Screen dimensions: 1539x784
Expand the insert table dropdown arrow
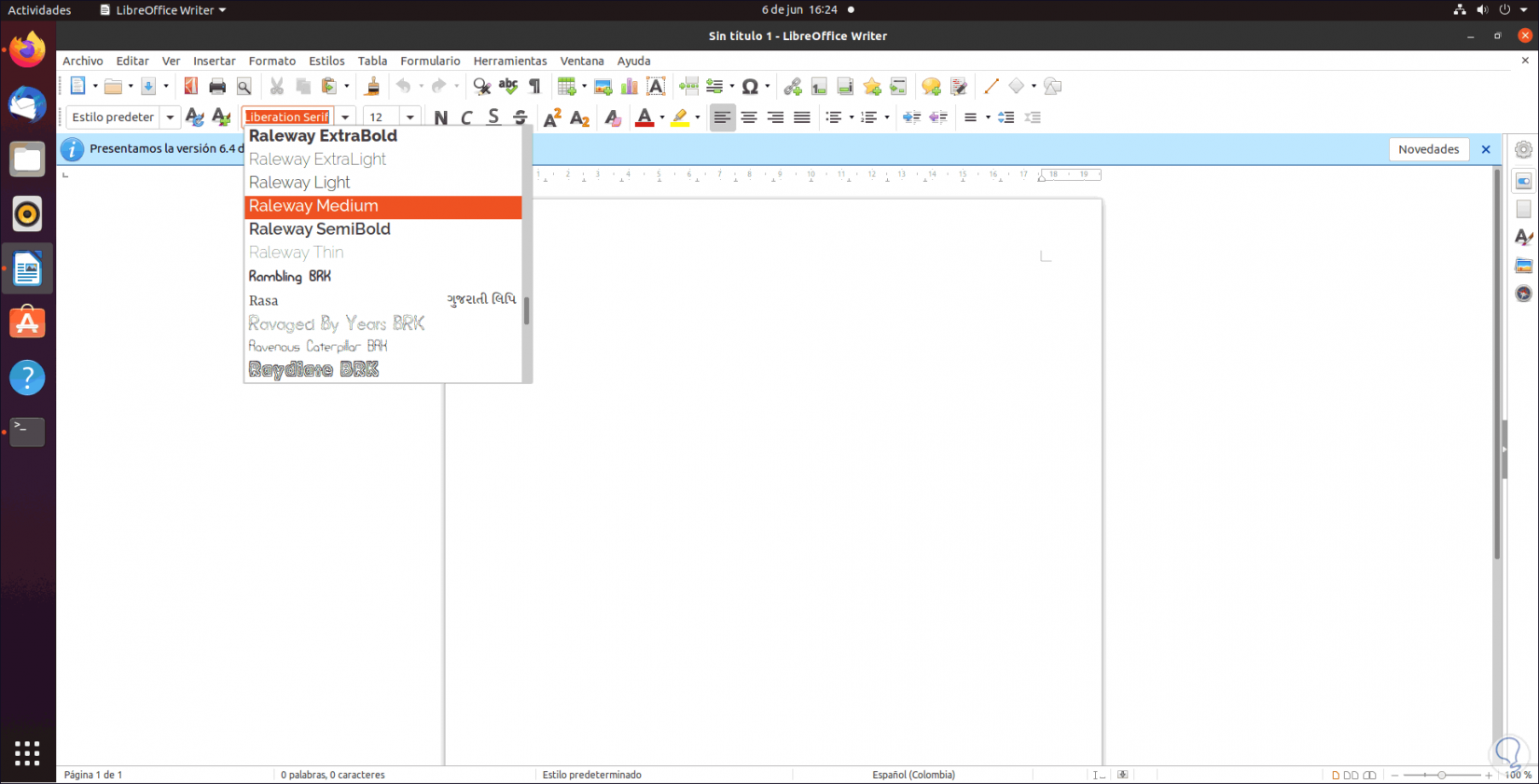pos(584,87)
